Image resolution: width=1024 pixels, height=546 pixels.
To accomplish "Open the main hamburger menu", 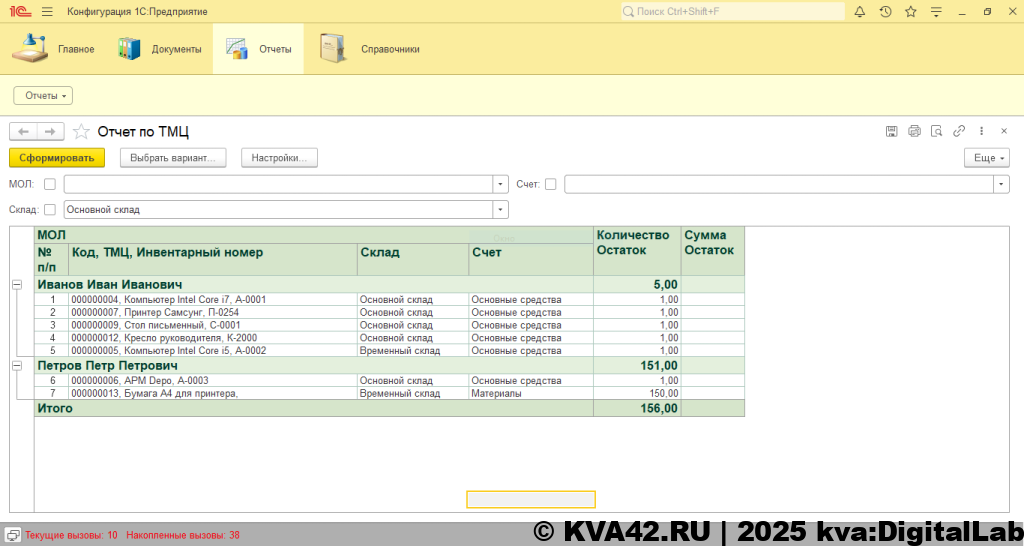I will (47, 12).
